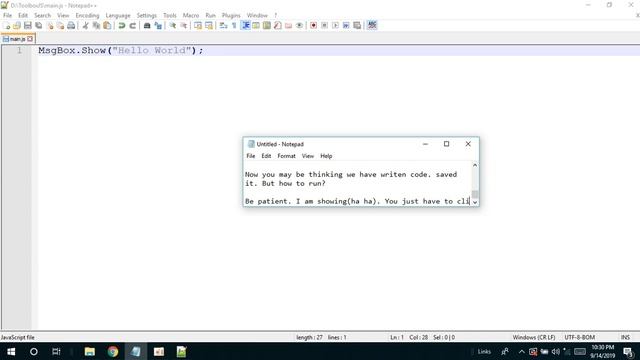This screenshot has width=640, height=360.
Task: Open the Search menu
Action: (42, 16)
